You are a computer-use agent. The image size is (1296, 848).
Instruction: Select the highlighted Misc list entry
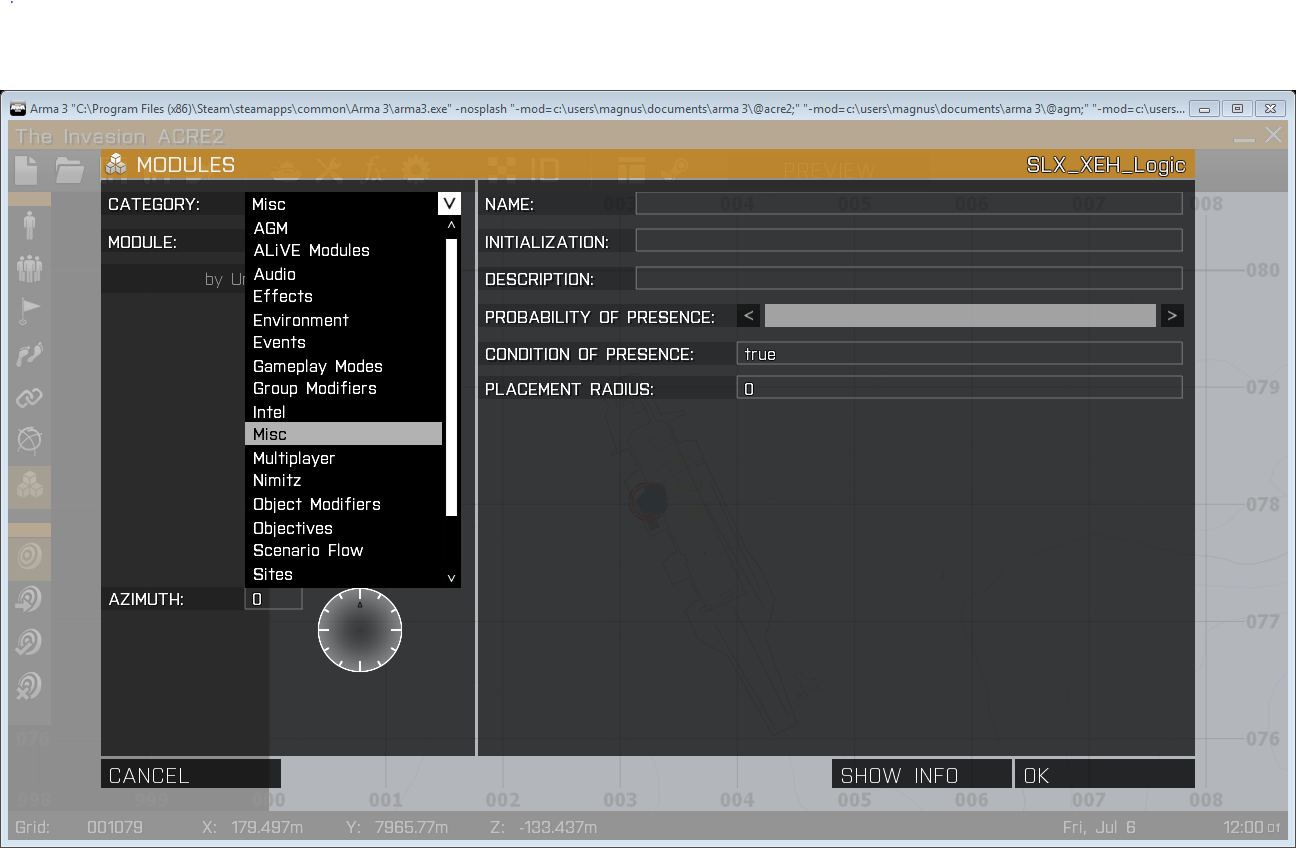(x=343, y=434)
